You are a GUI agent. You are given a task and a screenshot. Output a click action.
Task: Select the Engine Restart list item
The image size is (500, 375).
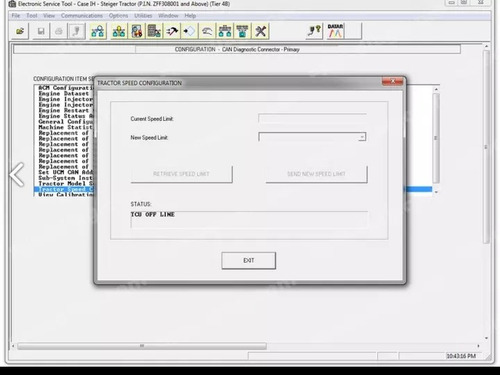[x=66, y=110]
